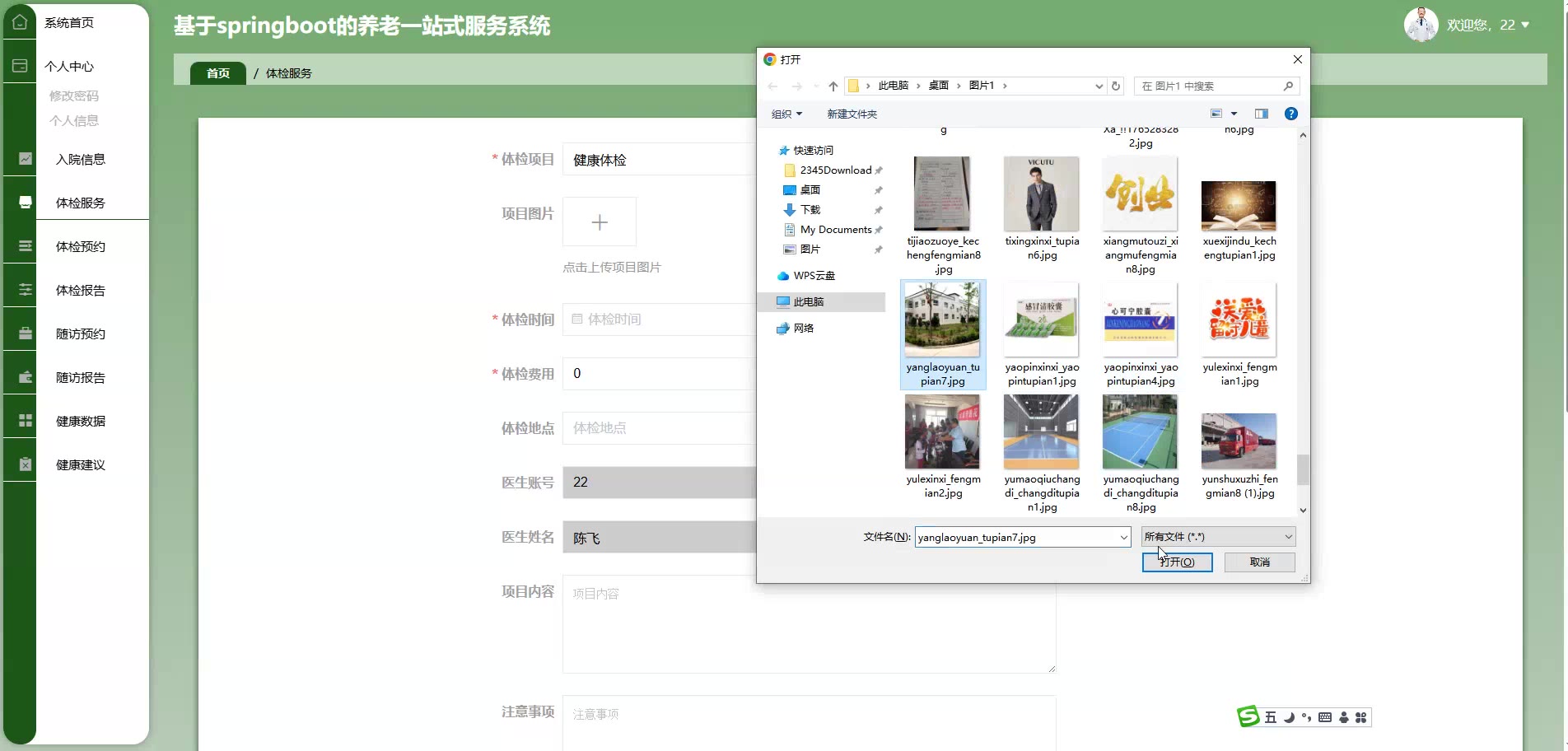
Task: Open 体检报告 in the sidebar menu
Action: tap(81, 290)
